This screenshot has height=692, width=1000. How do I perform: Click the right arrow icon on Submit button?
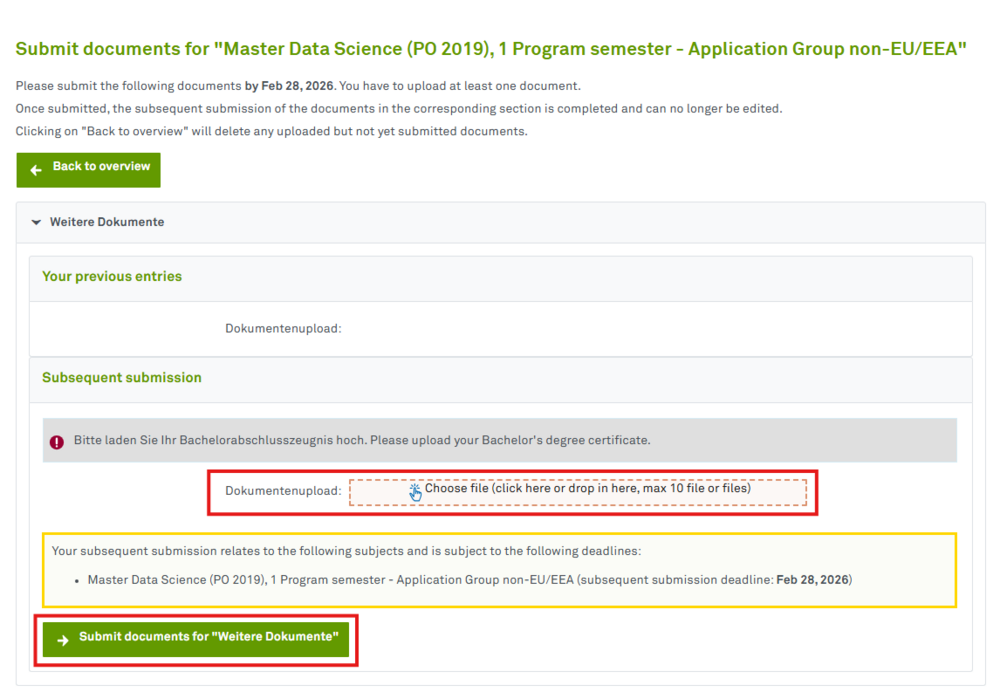coord(63,640)
